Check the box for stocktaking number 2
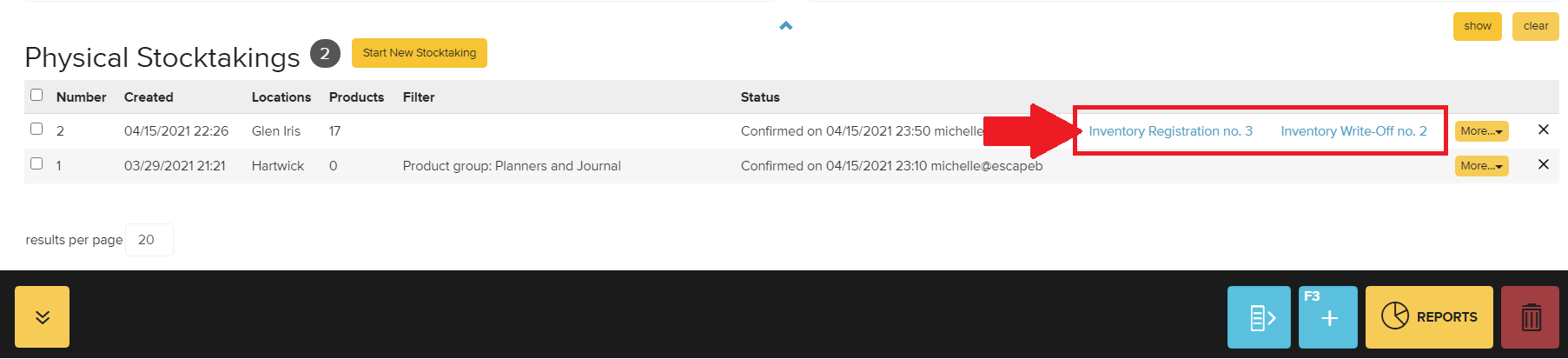 tap(36, 129)
